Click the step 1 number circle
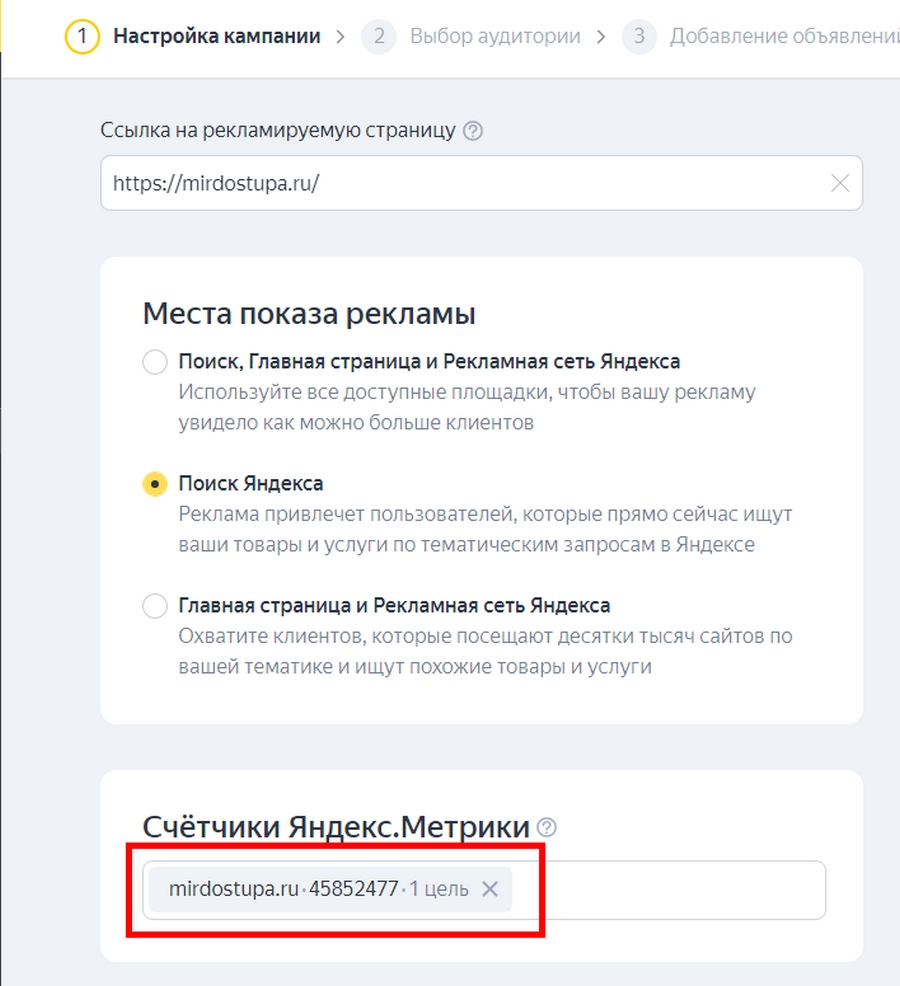The image size is (900, 986). point(83,37)
